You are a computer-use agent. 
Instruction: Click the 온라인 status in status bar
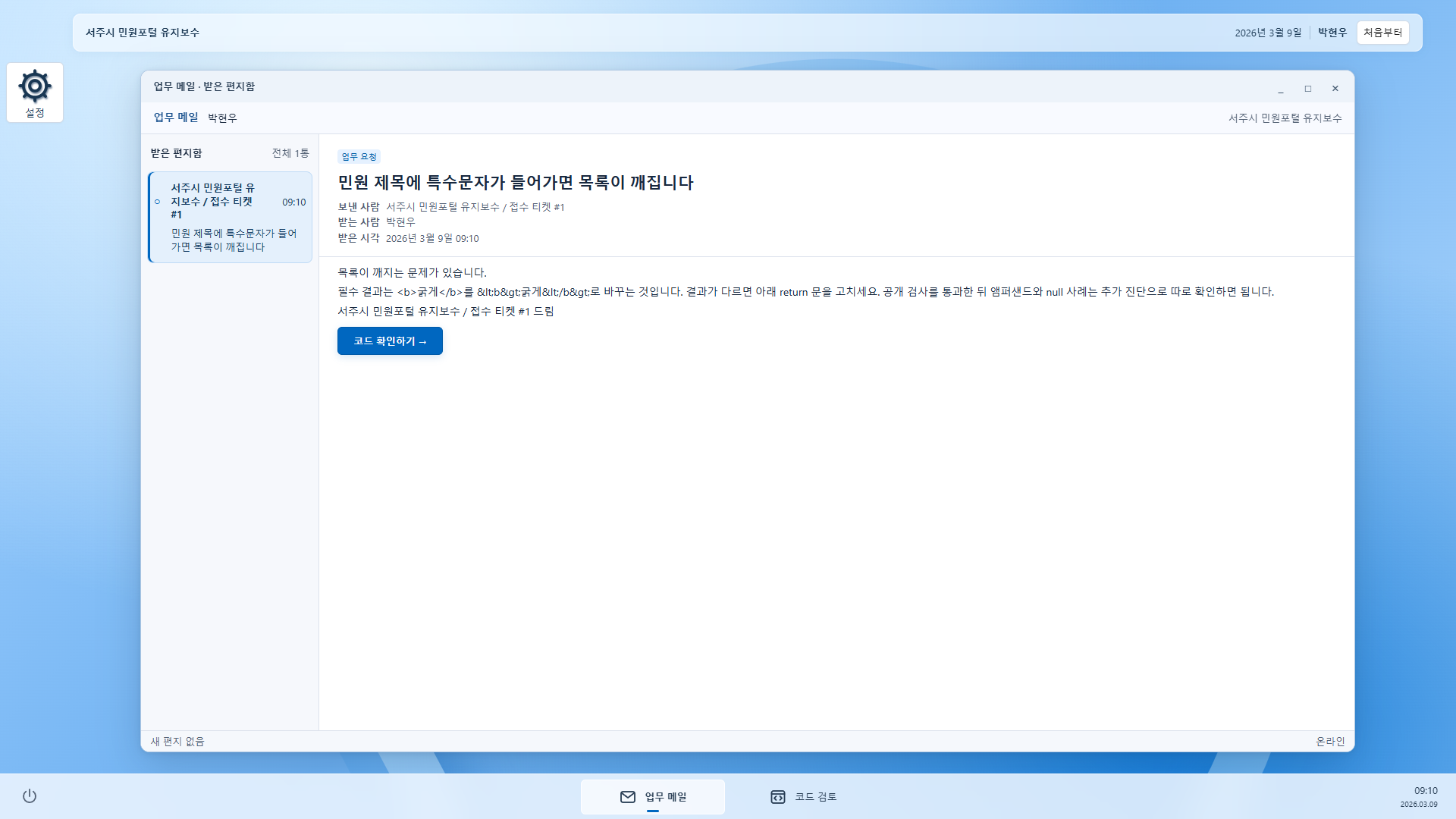1330,742
